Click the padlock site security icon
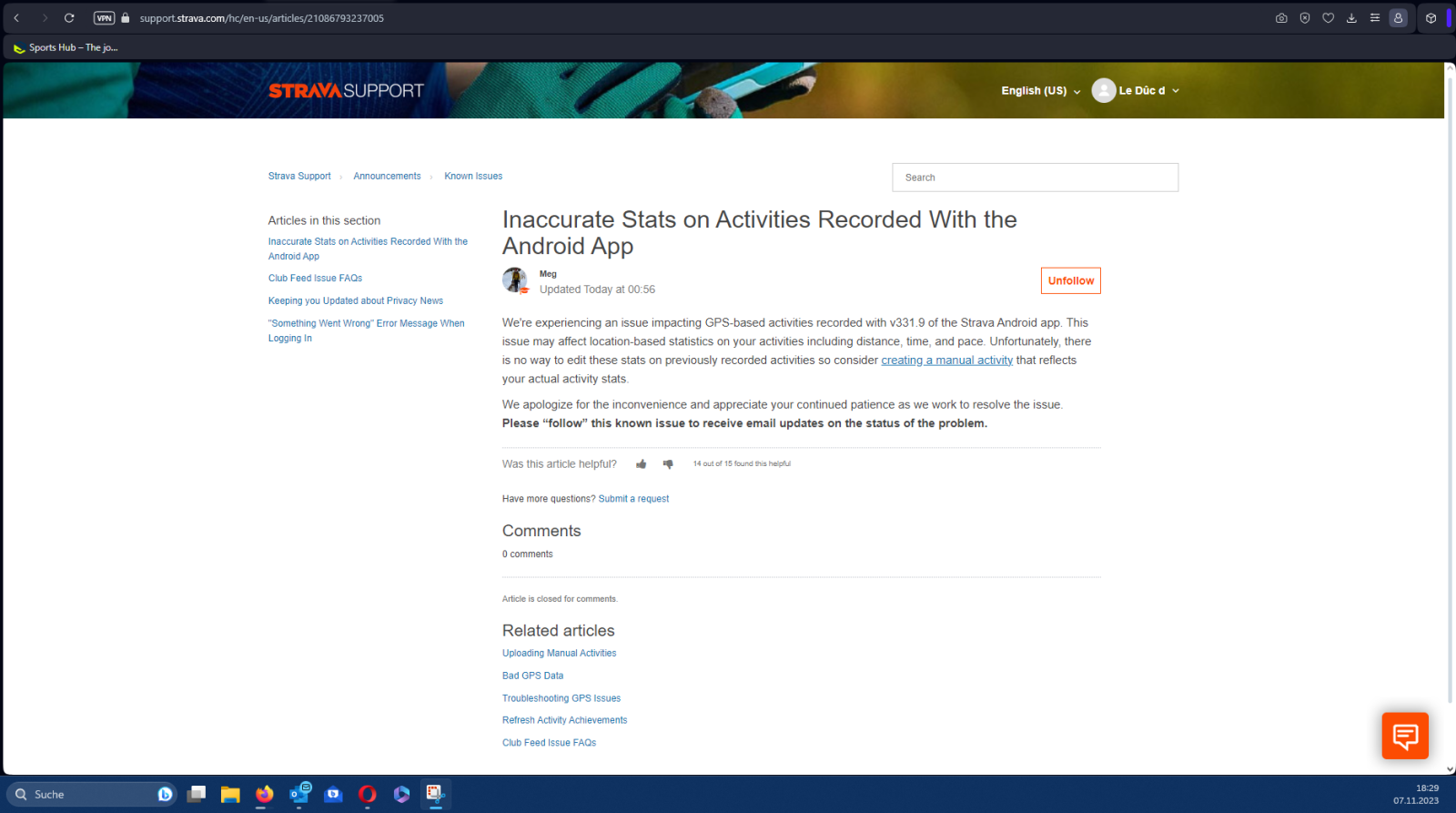 click(x=126, y=18)
